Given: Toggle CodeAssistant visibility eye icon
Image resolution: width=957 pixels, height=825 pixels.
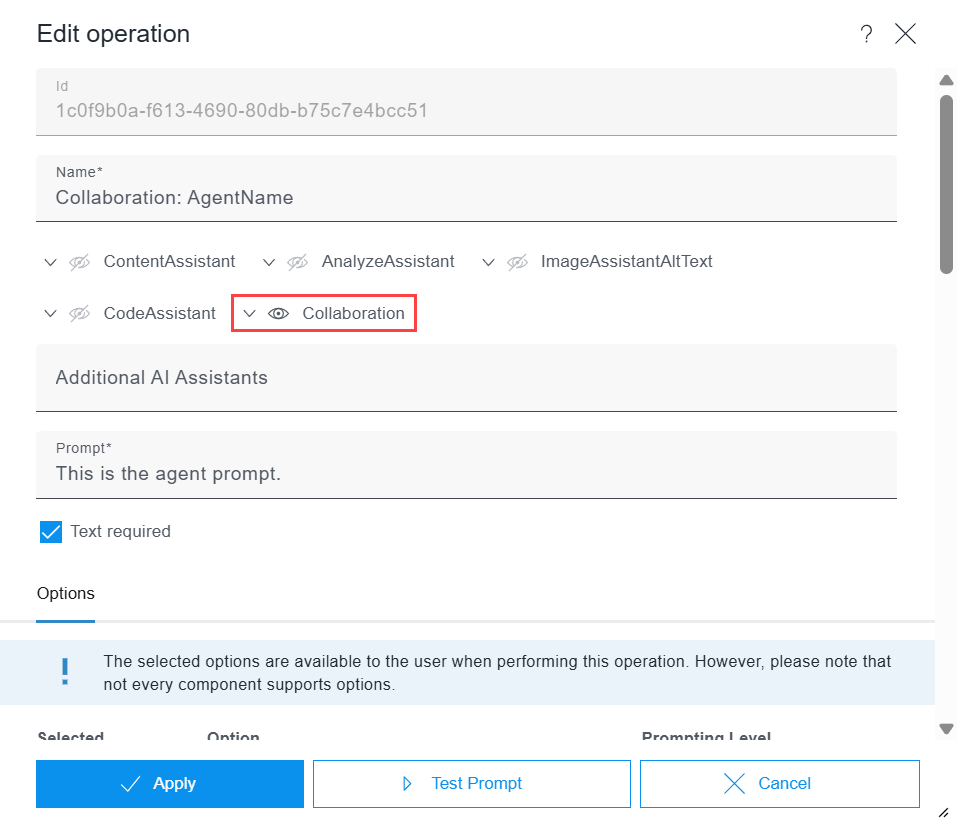Looking at the screenshot, I should pyautogui.click(x=80, y=314).
